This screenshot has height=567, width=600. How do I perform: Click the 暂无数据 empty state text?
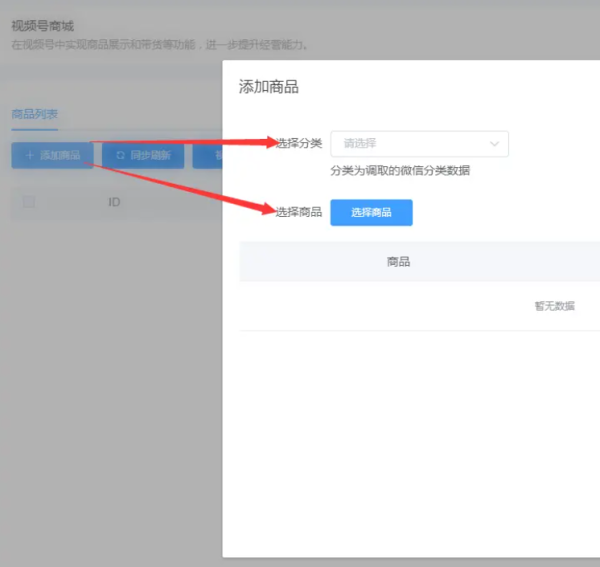coord(554,306)
